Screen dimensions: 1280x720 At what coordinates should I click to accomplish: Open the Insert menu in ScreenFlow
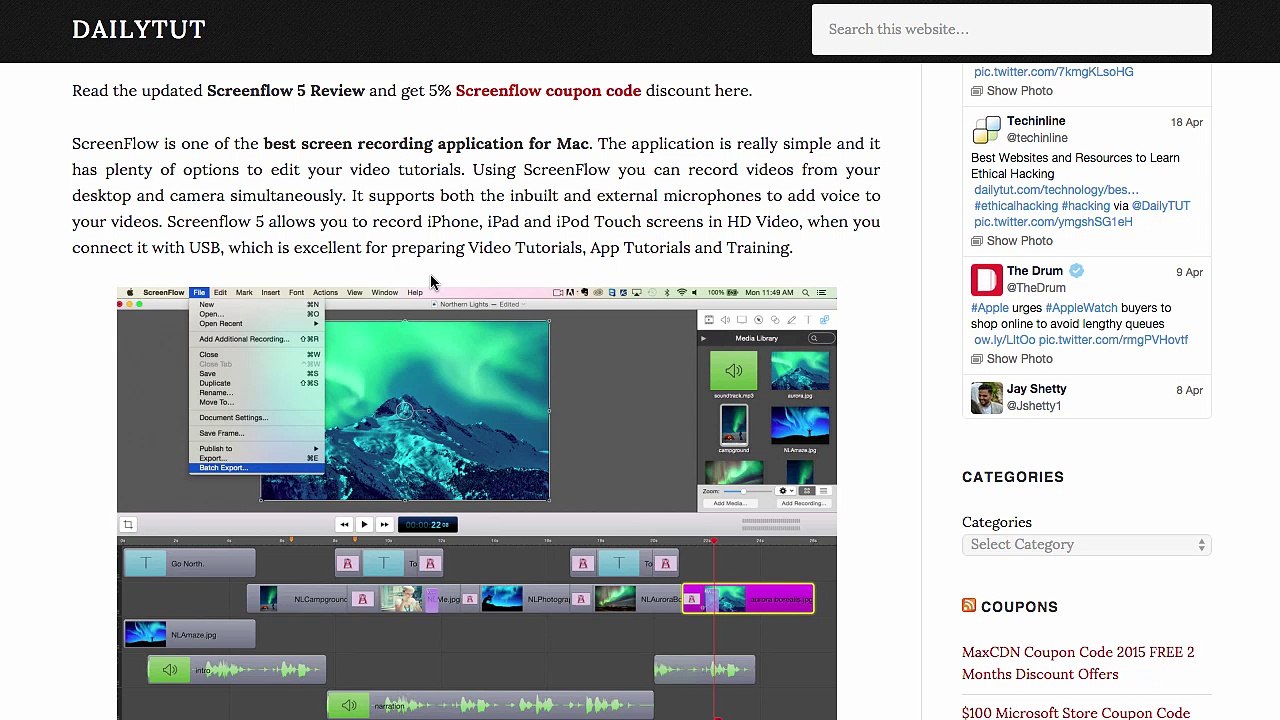(270, 293)
